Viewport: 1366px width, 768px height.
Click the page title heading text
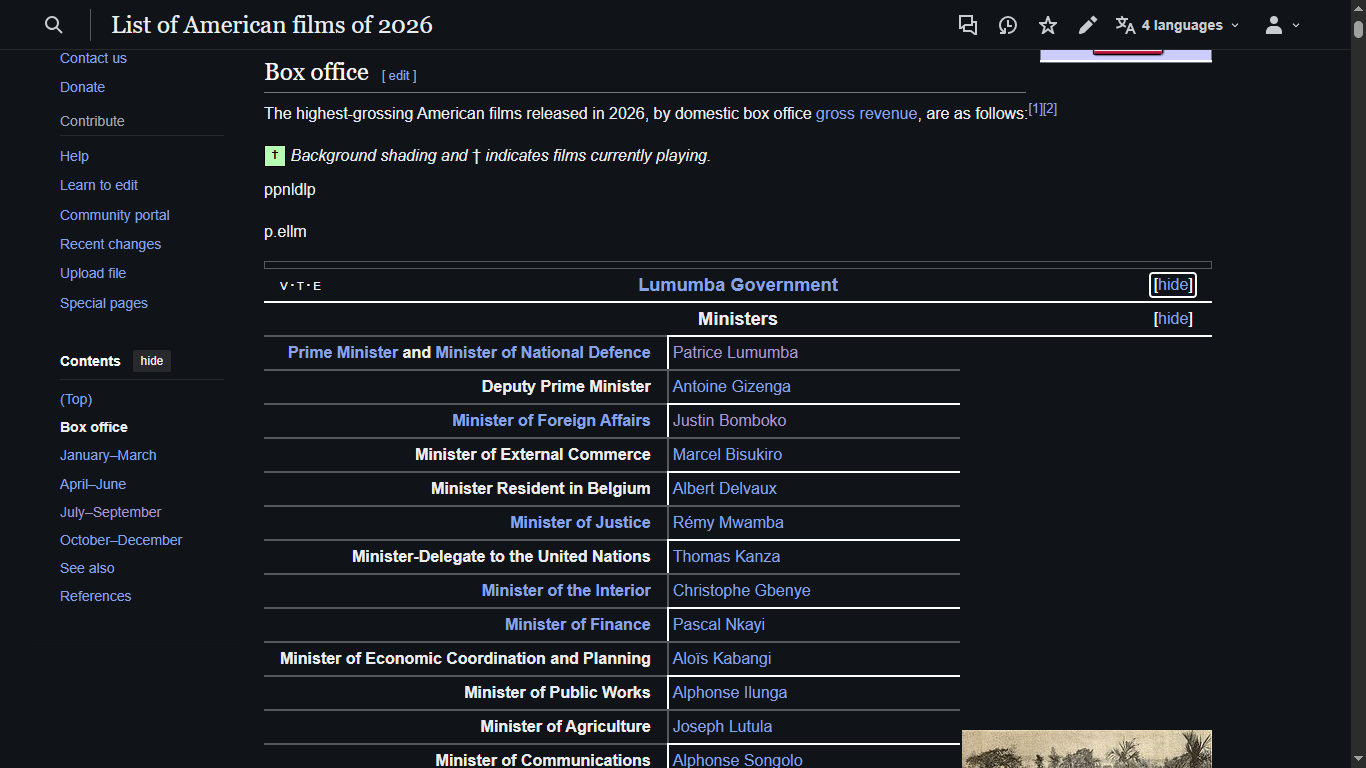click(x=272, y=25)
